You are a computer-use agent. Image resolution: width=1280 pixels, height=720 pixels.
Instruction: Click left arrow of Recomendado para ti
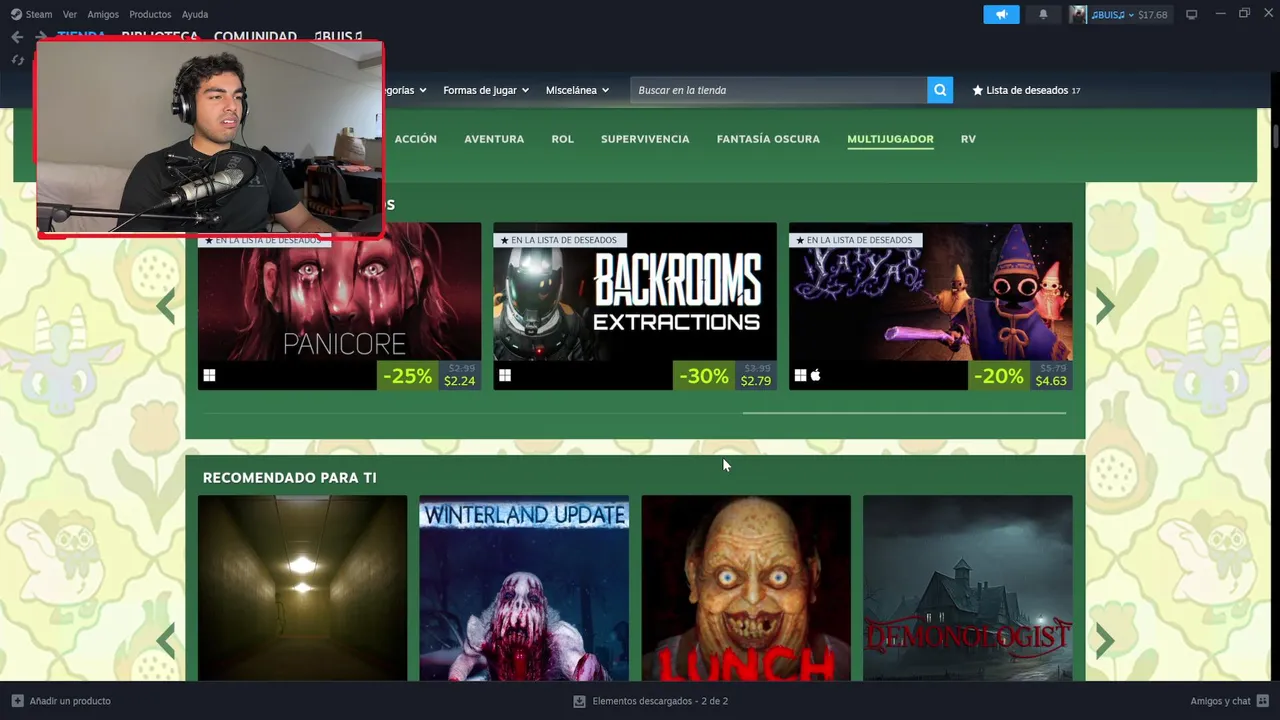[166, 641]
